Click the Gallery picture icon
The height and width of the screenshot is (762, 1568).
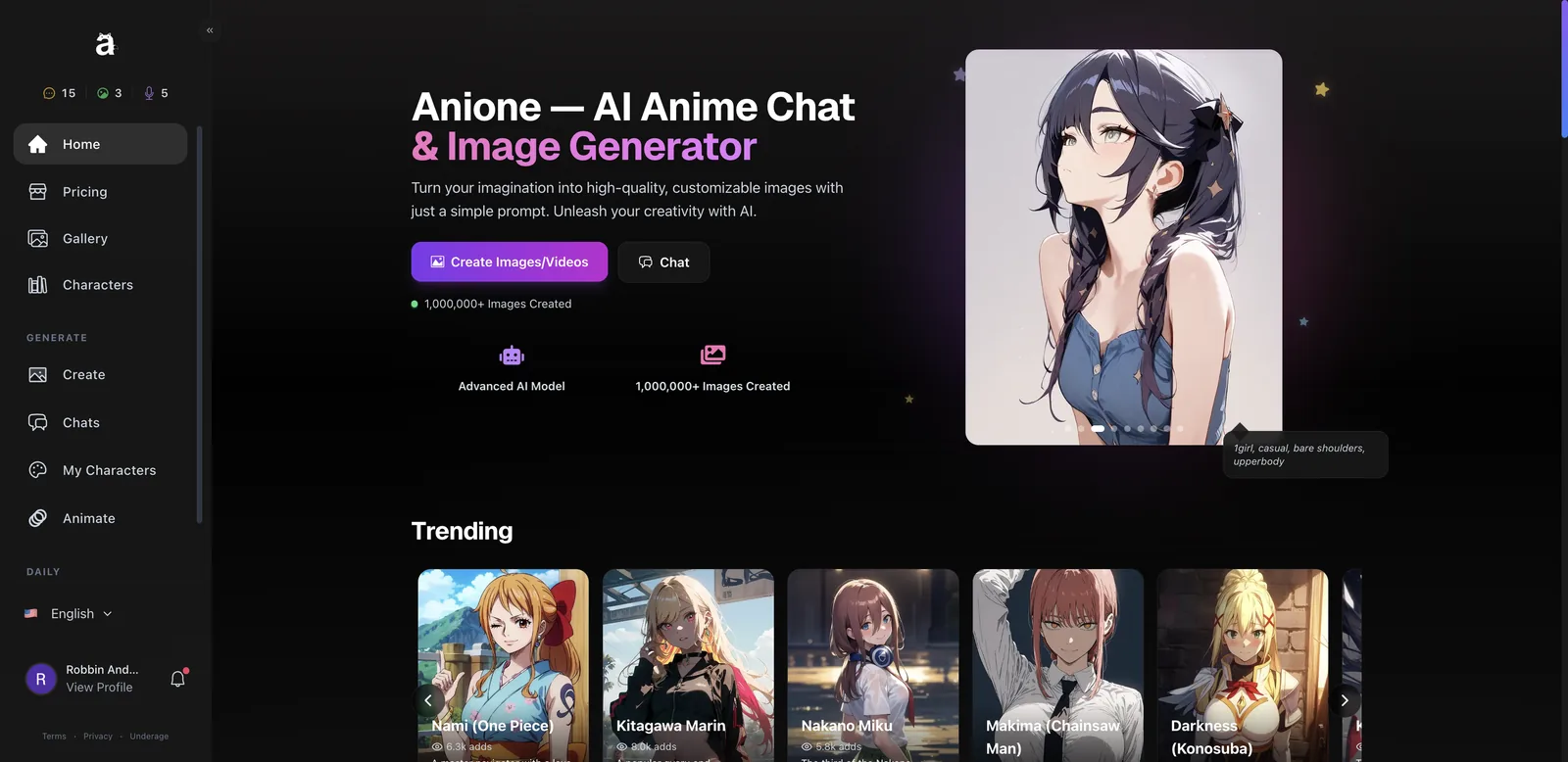click(x=38, y=238)
